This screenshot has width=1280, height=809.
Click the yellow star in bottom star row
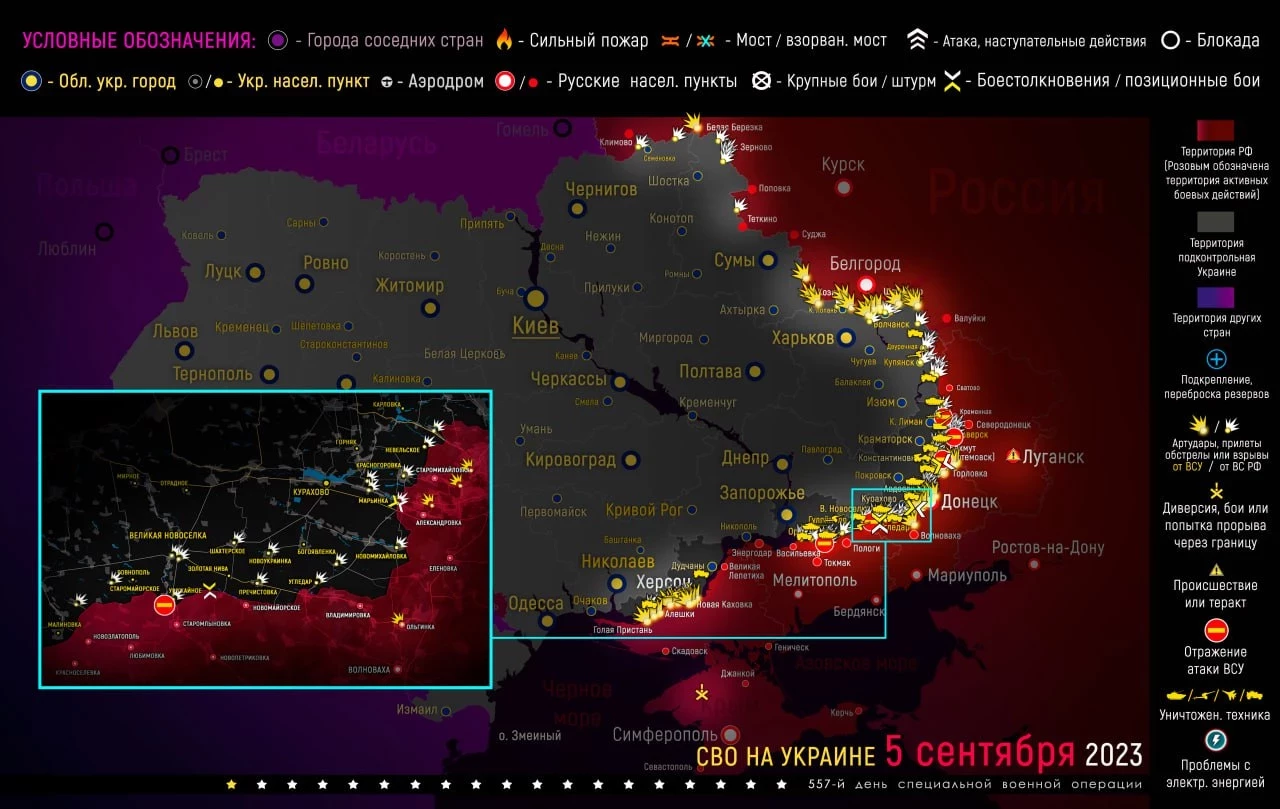(x=232, y=784)
